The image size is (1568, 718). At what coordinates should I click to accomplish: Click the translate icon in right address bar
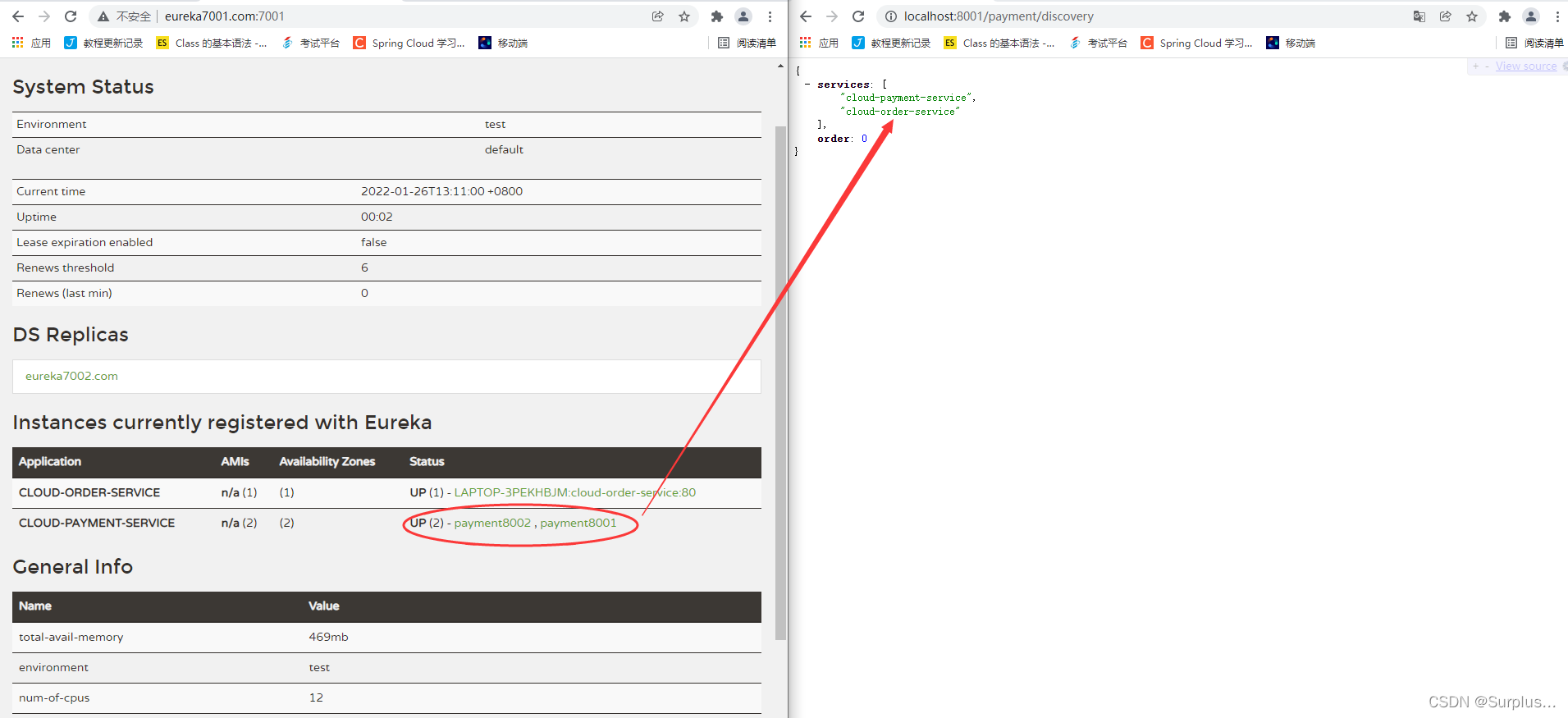point(1419,16)
